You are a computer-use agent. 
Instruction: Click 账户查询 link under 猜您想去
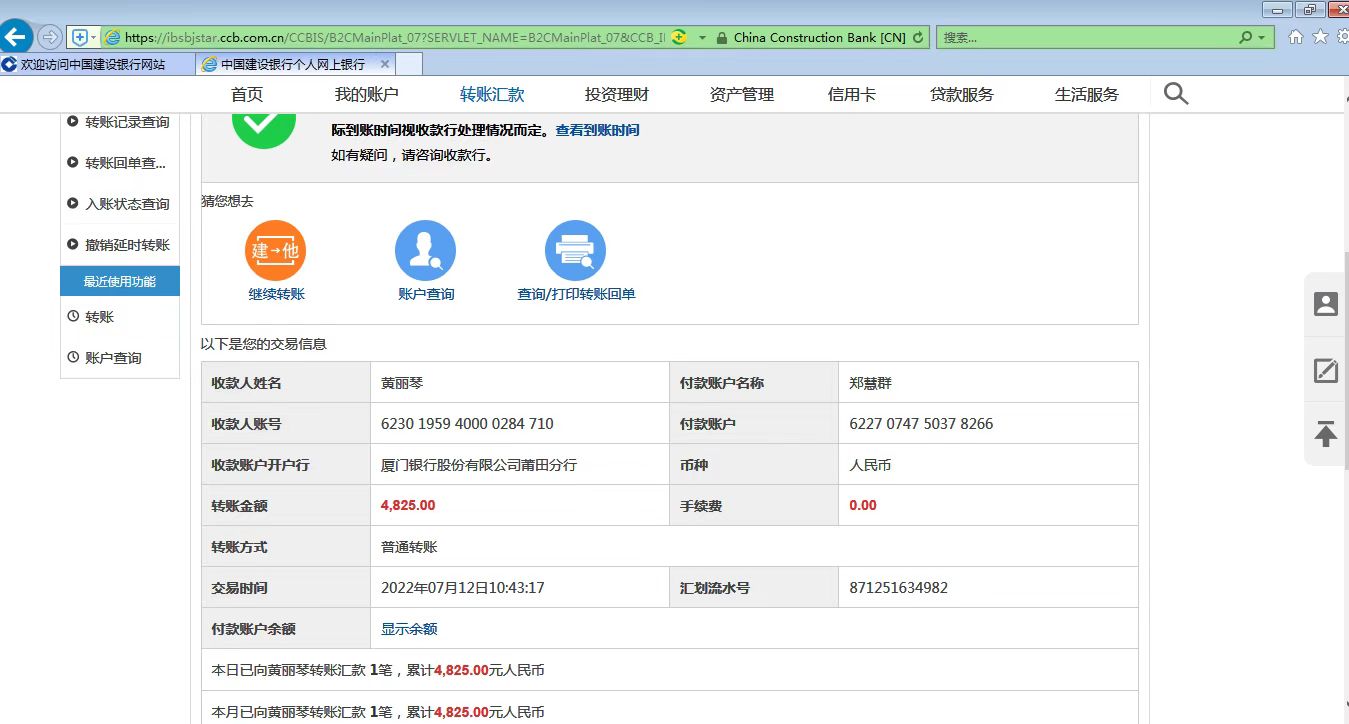pyautogui.click(x=426, y=294)
